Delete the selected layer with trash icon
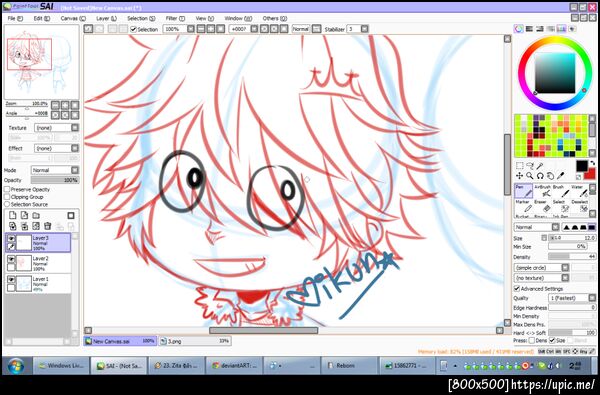600x395 pixels. (x=47, y=226)
